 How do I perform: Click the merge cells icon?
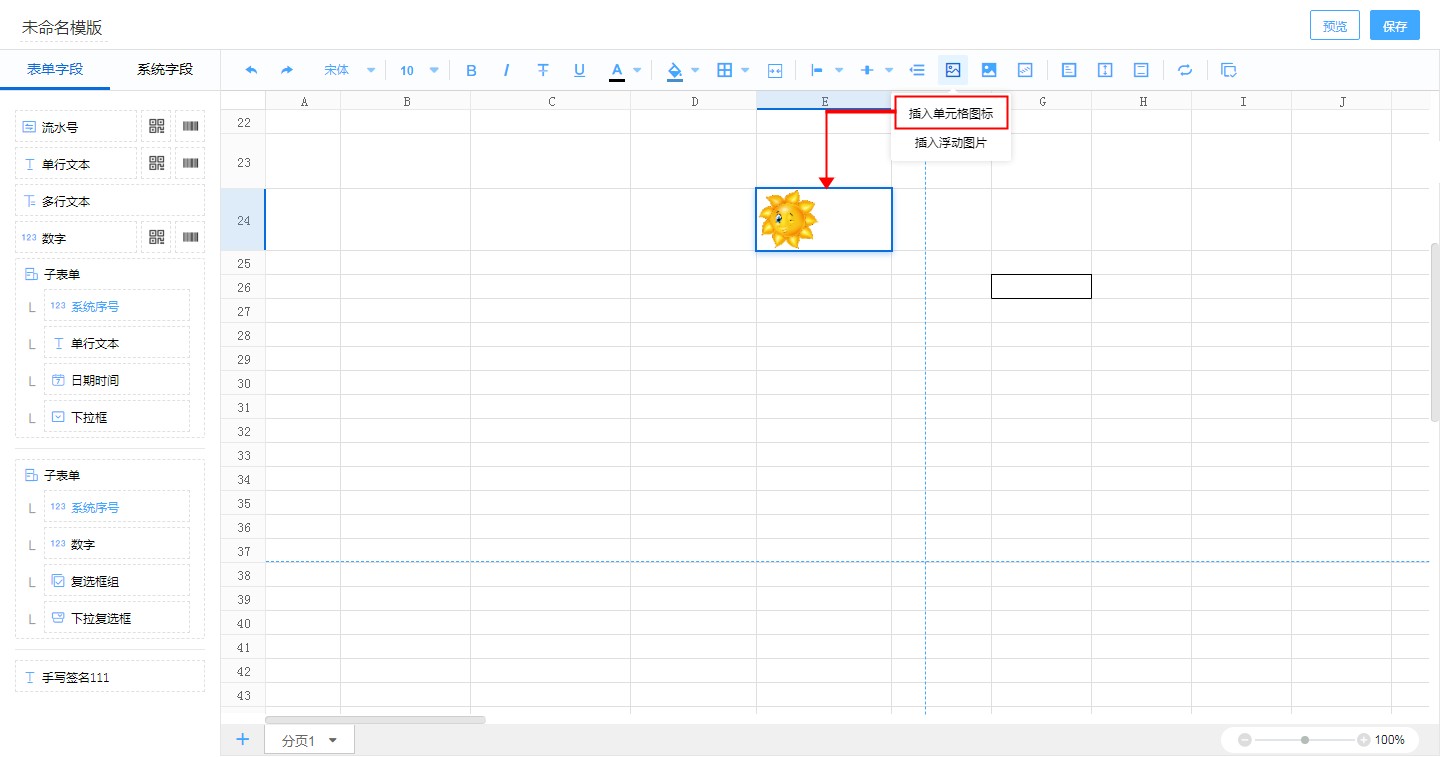[775, 70]
